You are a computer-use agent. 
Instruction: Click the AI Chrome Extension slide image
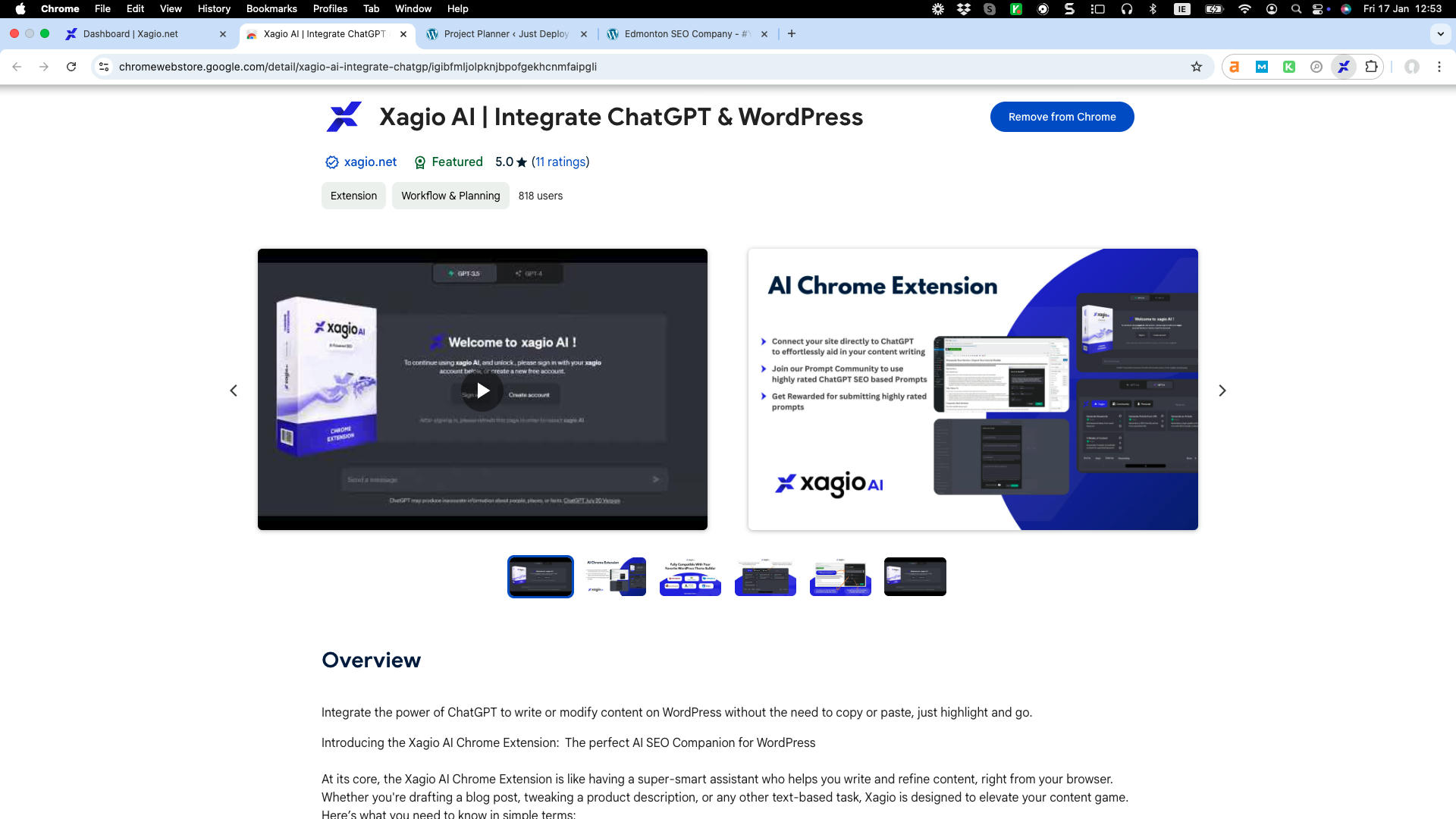click(x=973, y=389)
